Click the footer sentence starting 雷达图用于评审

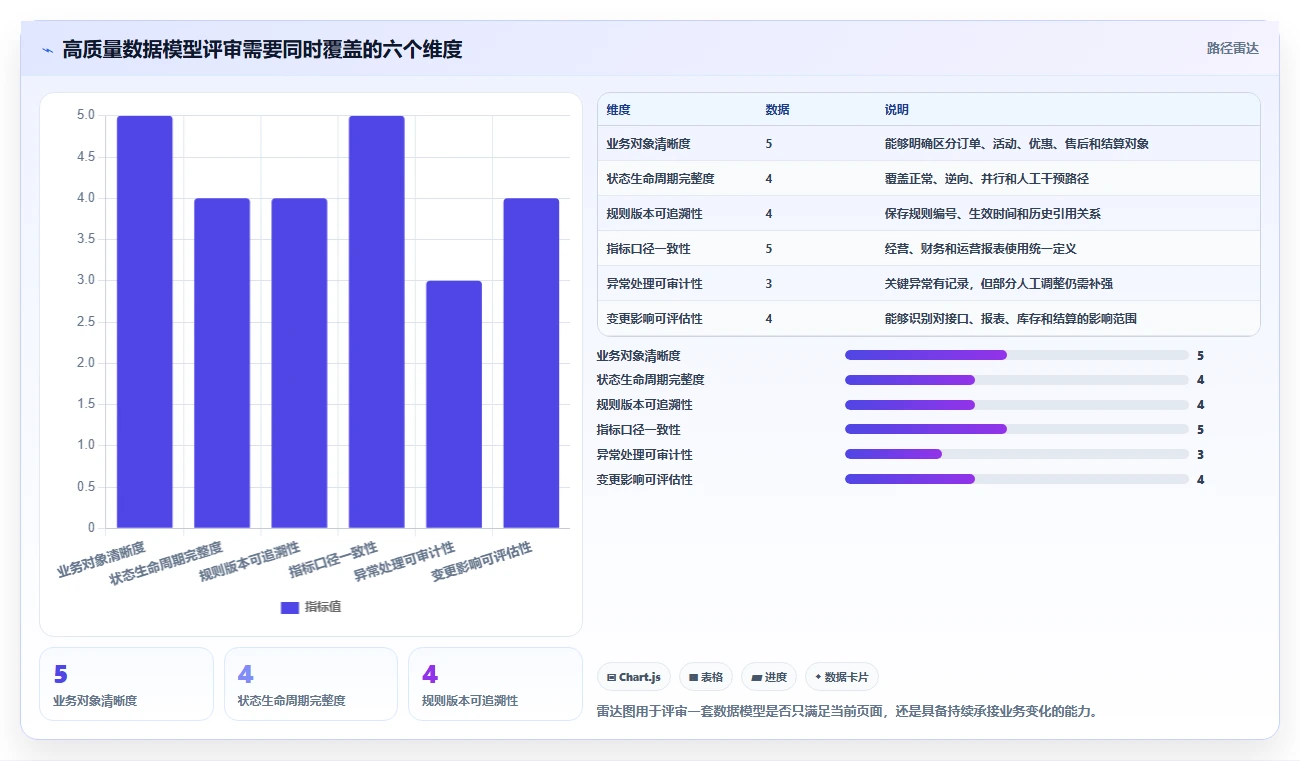[847, 712]
